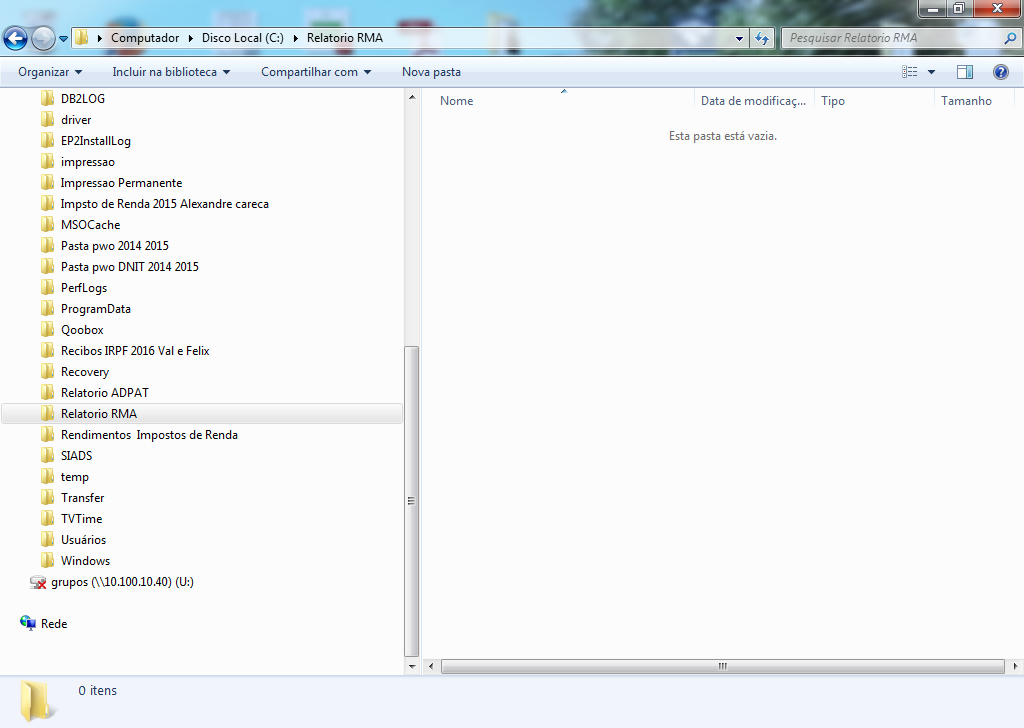Click the Rede network icon
Screen dimensions: 1024x728
point(27,624)
